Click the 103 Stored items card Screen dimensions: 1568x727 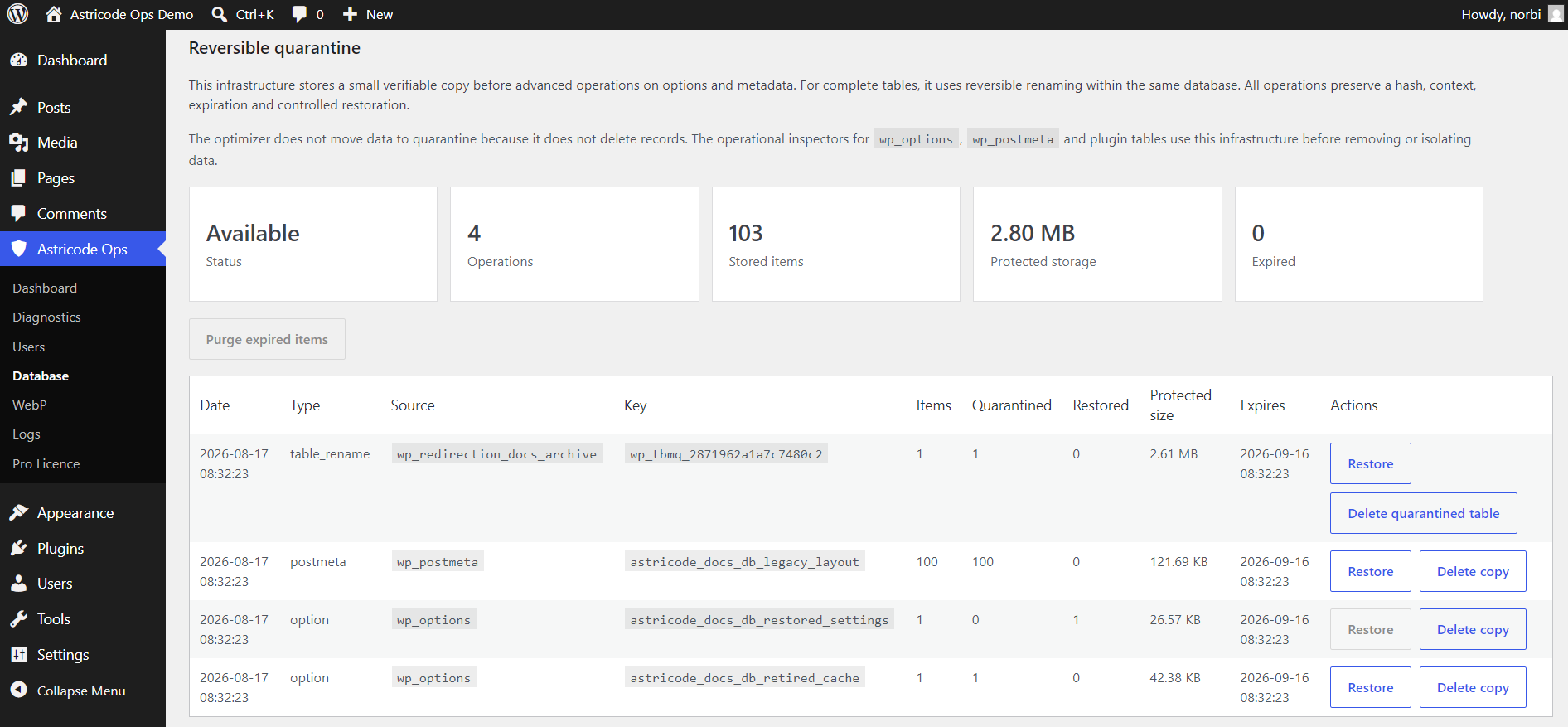835,244
